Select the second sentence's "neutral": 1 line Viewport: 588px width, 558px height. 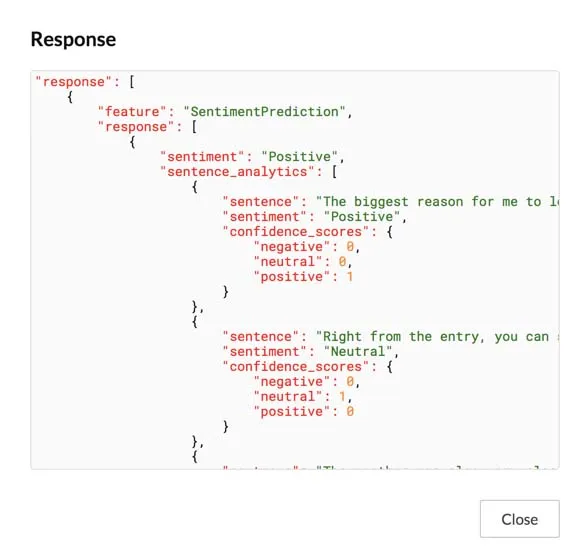pyautogui.click(x=303, y=397)
